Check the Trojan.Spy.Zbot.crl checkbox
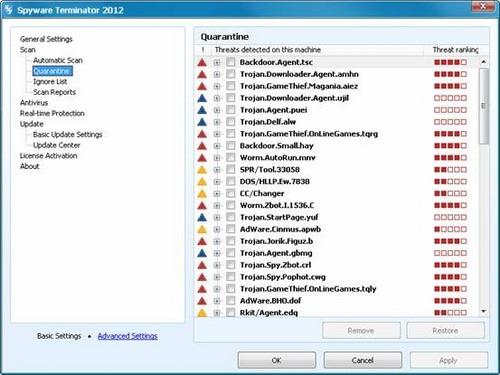The width and height of the screenshot is (500, 375). pos(230,265)
